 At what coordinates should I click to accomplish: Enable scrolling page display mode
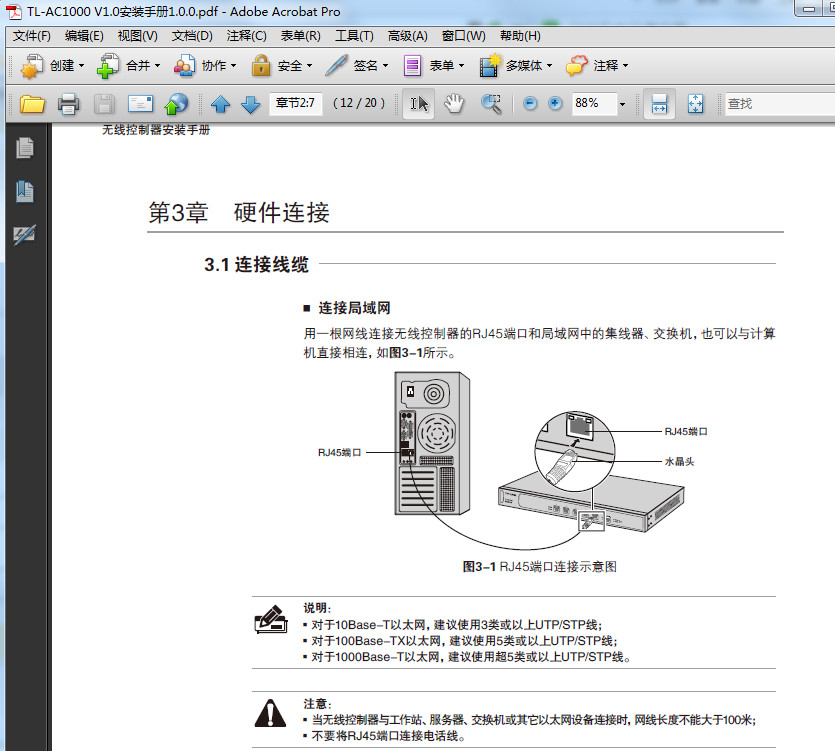(659, 103)
